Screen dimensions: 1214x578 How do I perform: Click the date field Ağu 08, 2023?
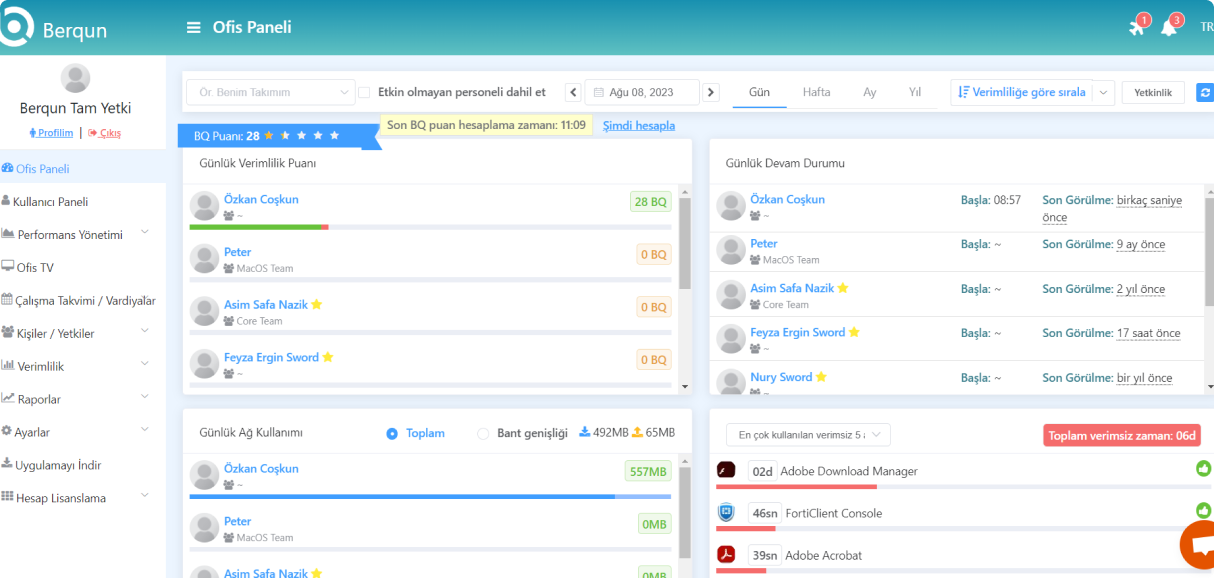pyautogui.click(x=641, y=92)
